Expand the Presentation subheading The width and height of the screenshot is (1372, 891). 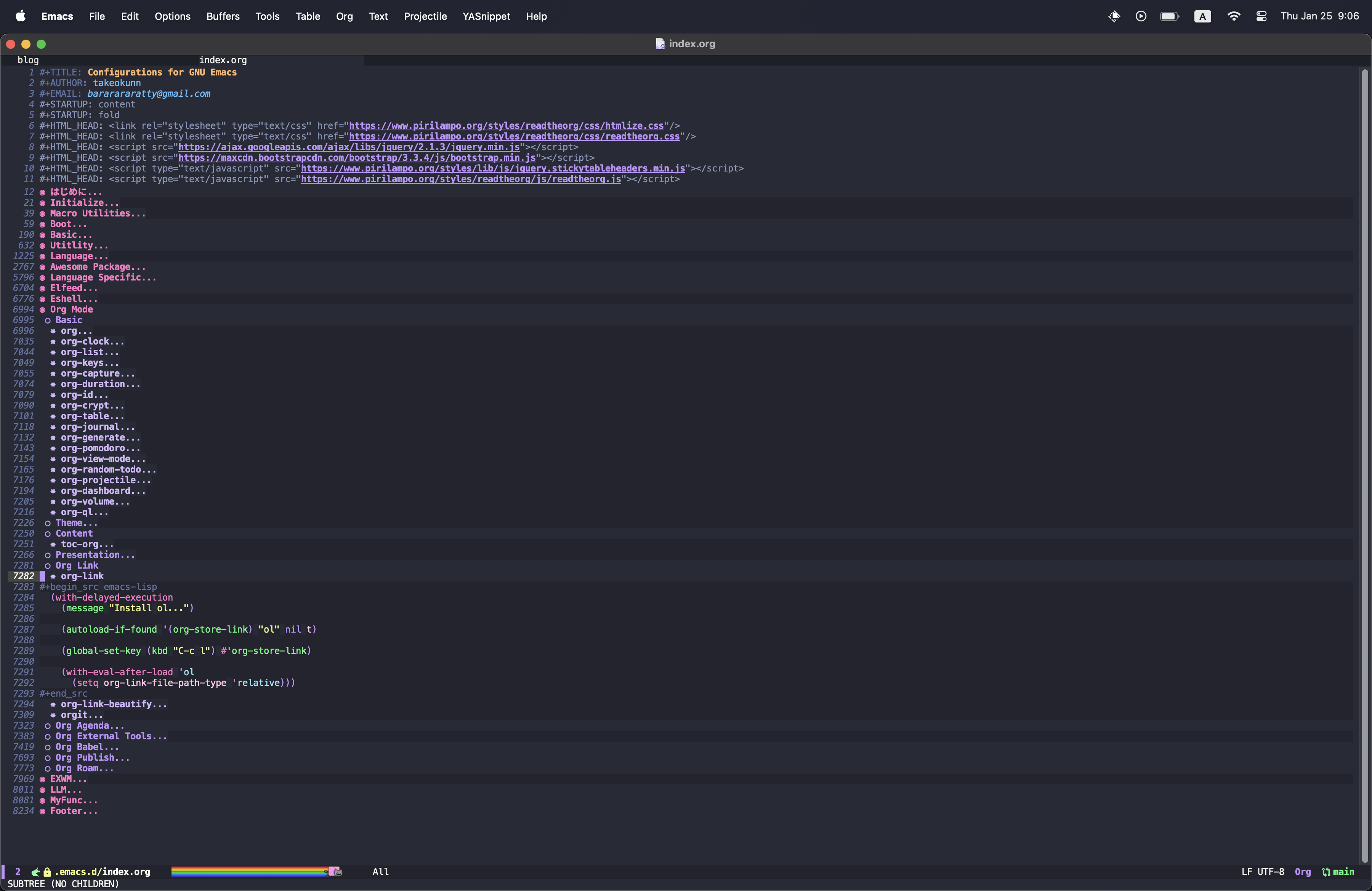point(95,555)
